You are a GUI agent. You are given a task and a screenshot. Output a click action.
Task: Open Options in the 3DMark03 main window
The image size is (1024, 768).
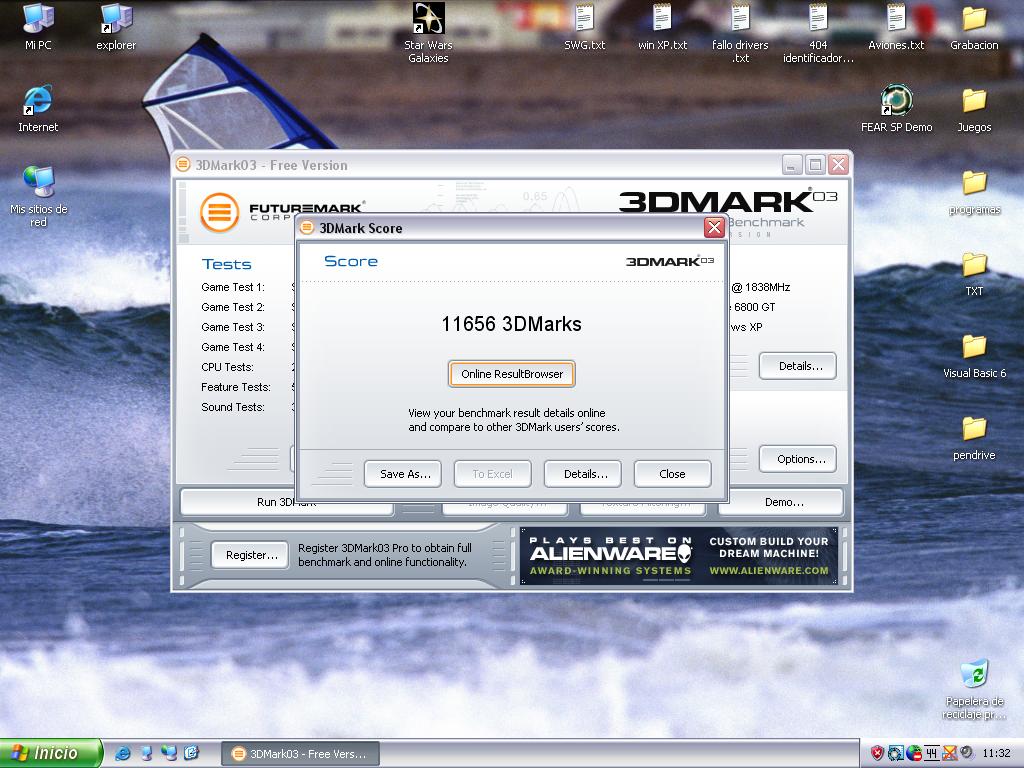coord(798,459)
